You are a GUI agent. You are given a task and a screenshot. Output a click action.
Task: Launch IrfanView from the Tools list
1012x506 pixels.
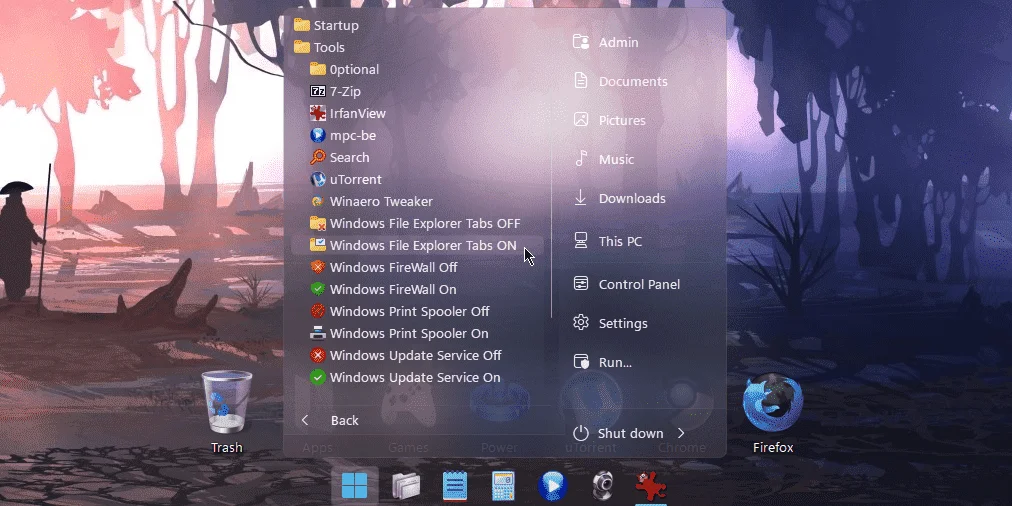(347, 114)
